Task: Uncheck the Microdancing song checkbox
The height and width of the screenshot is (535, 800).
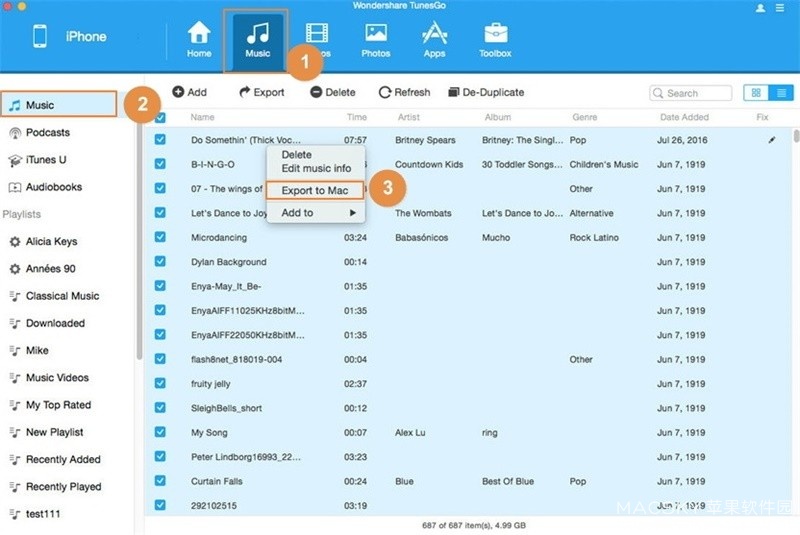Action: pos(160,237)
